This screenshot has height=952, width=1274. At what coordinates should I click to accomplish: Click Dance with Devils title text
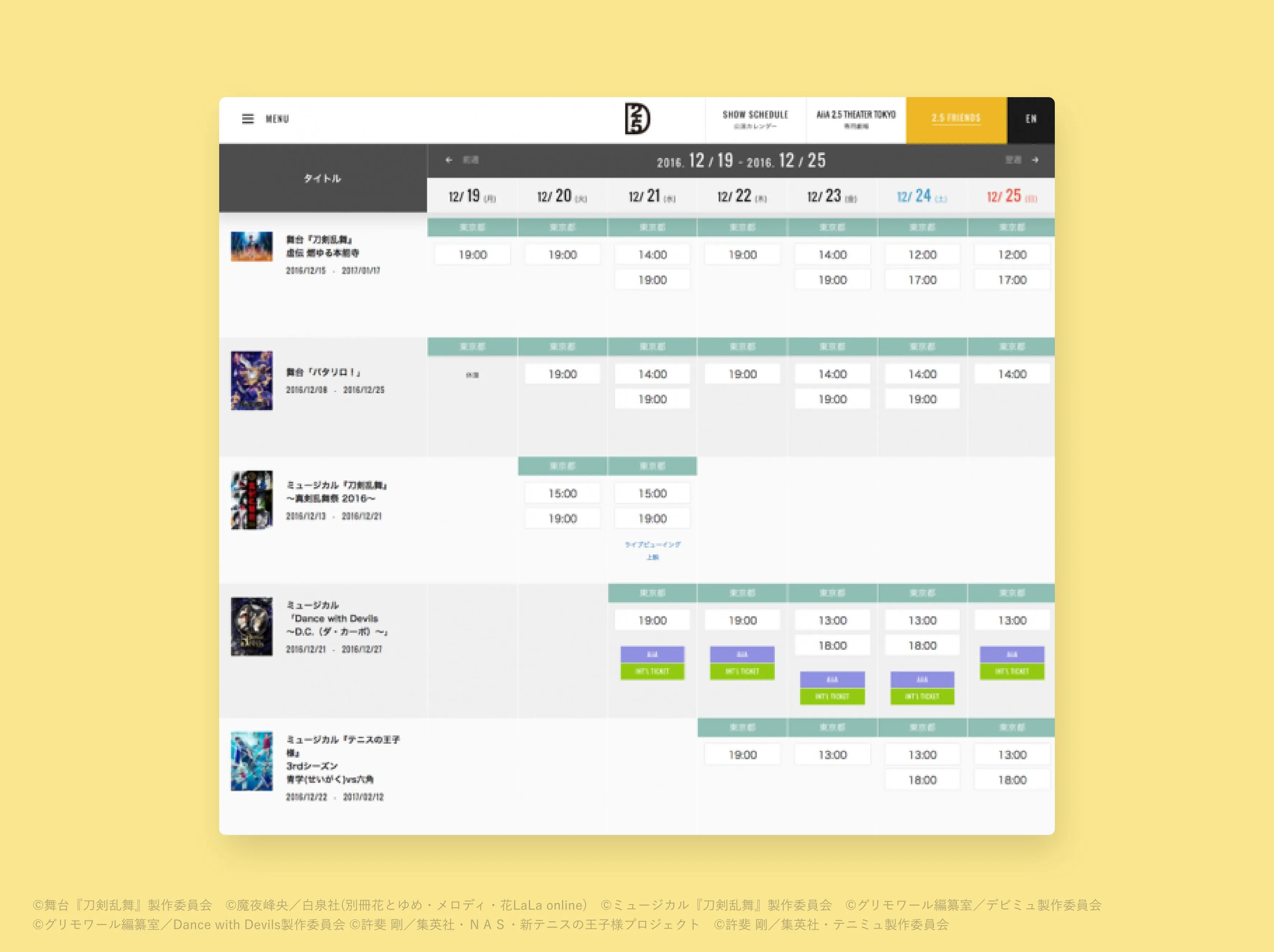(337, 618)
